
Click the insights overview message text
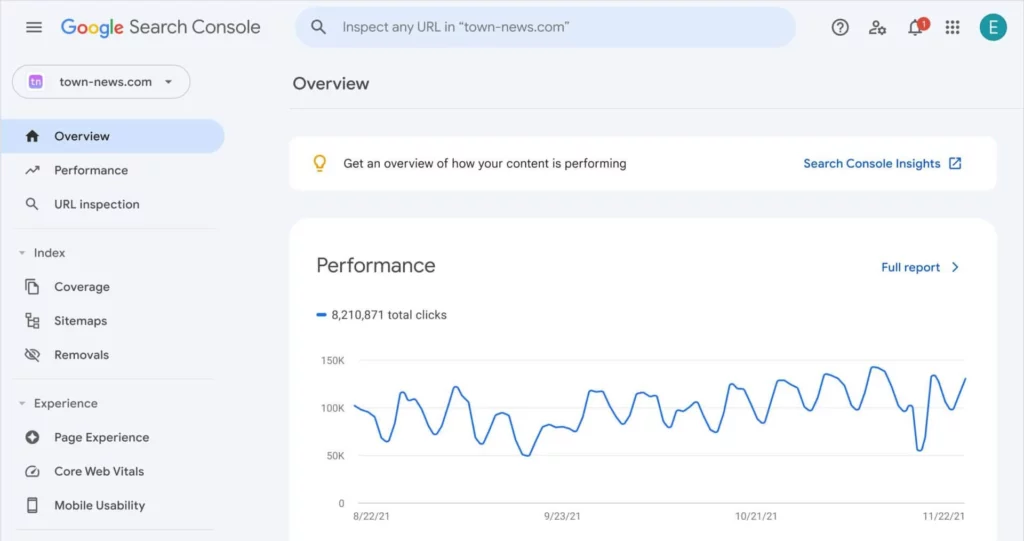(485, 163)
